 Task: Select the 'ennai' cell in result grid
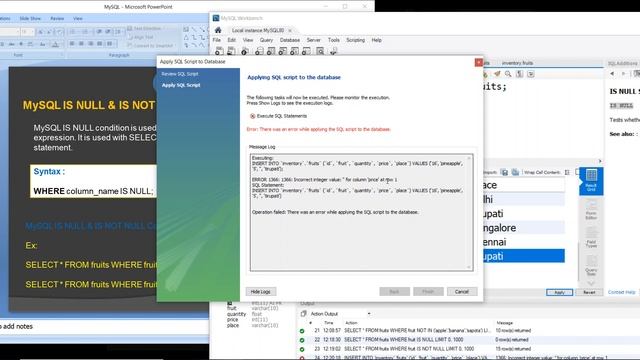click(524, 242)
